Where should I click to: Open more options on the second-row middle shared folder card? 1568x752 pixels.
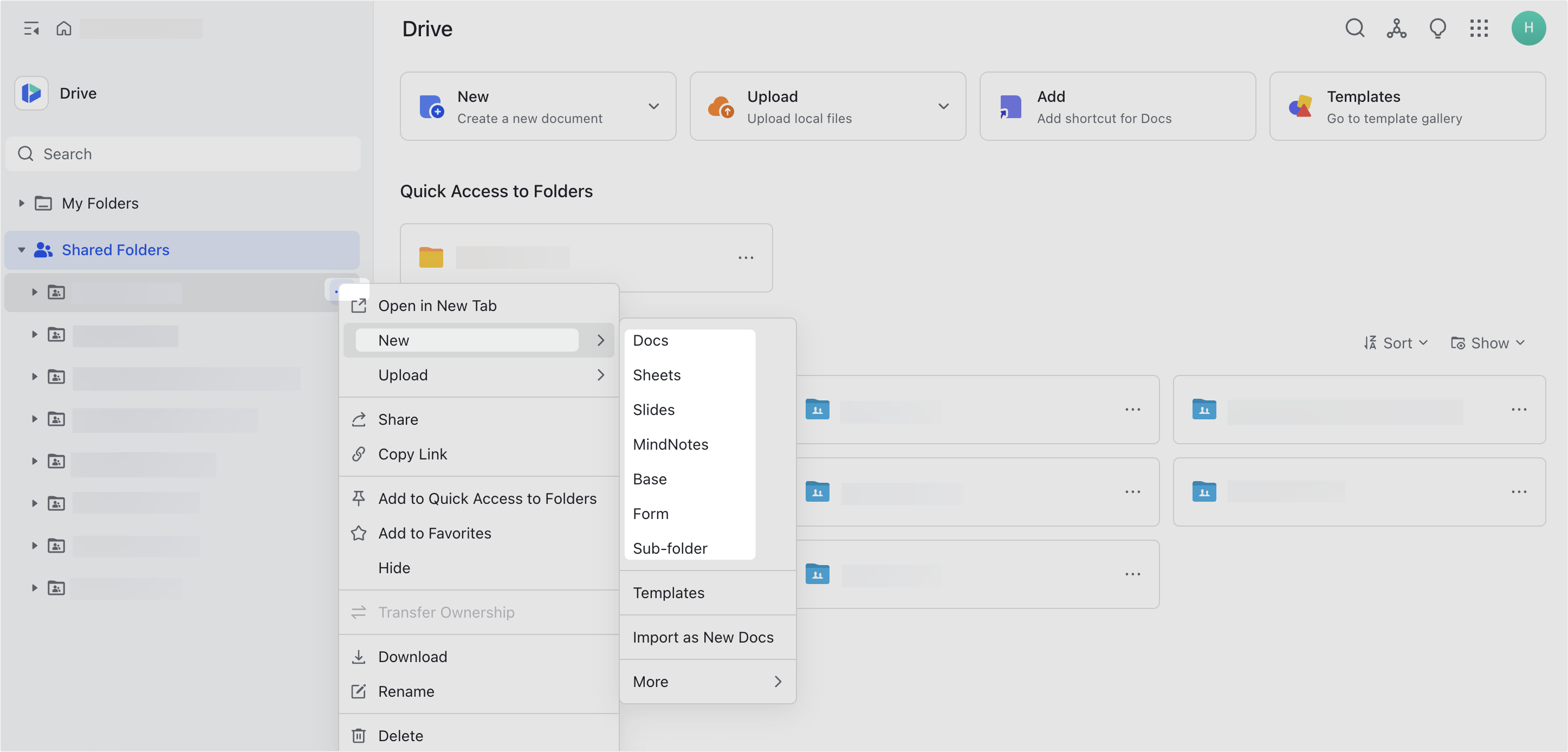coord(1133,492)
